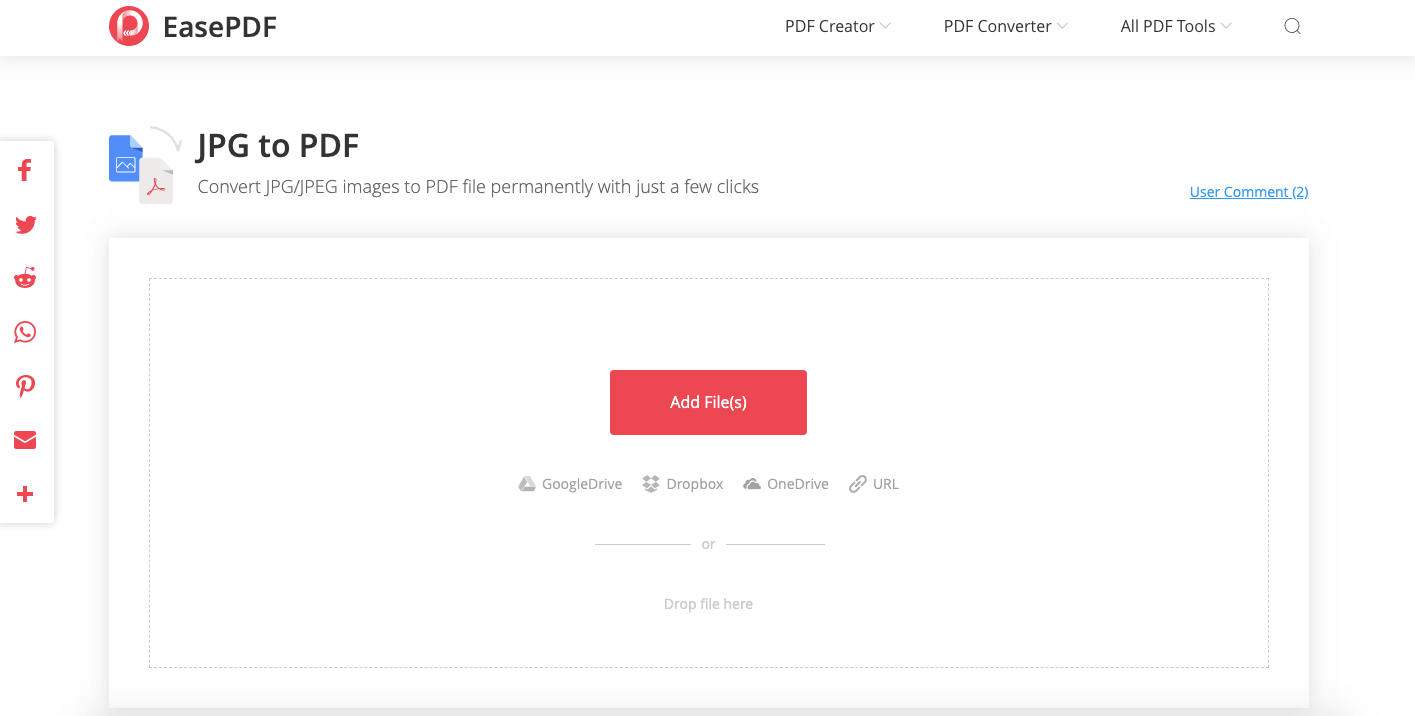Expand the PDF Converter dropdown
The width and height of the screenshot is (1415, 716).
pyautogui.click(x=1005, y=27)
